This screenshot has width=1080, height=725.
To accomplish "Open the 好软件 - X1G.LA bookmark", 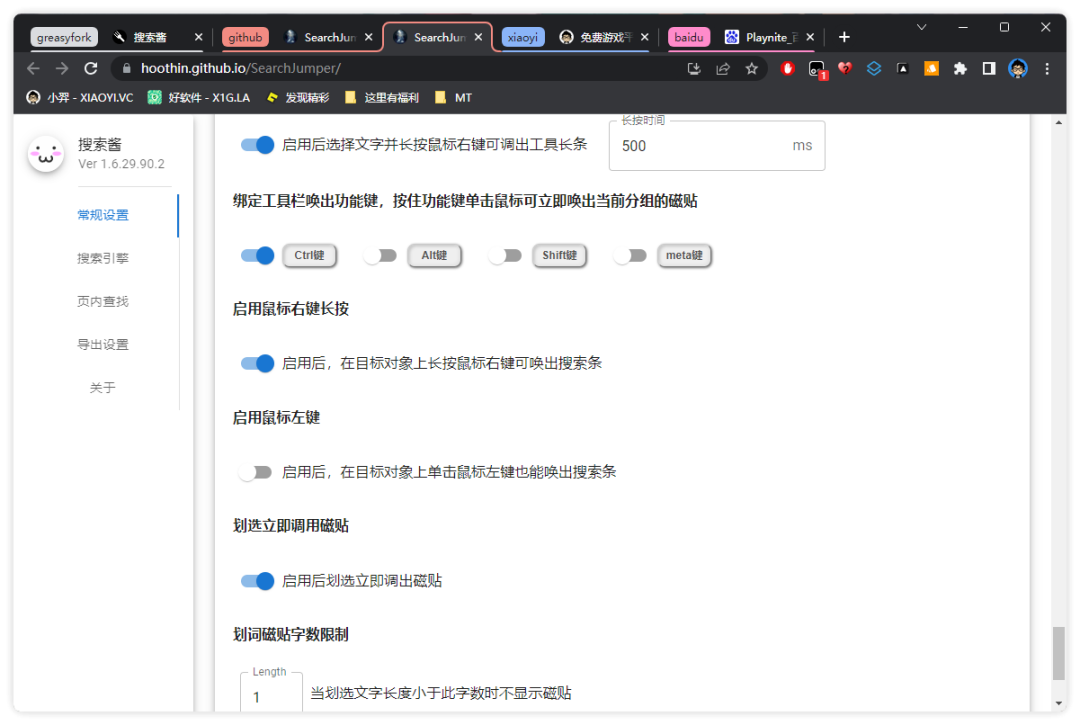I will coord(199,98).
